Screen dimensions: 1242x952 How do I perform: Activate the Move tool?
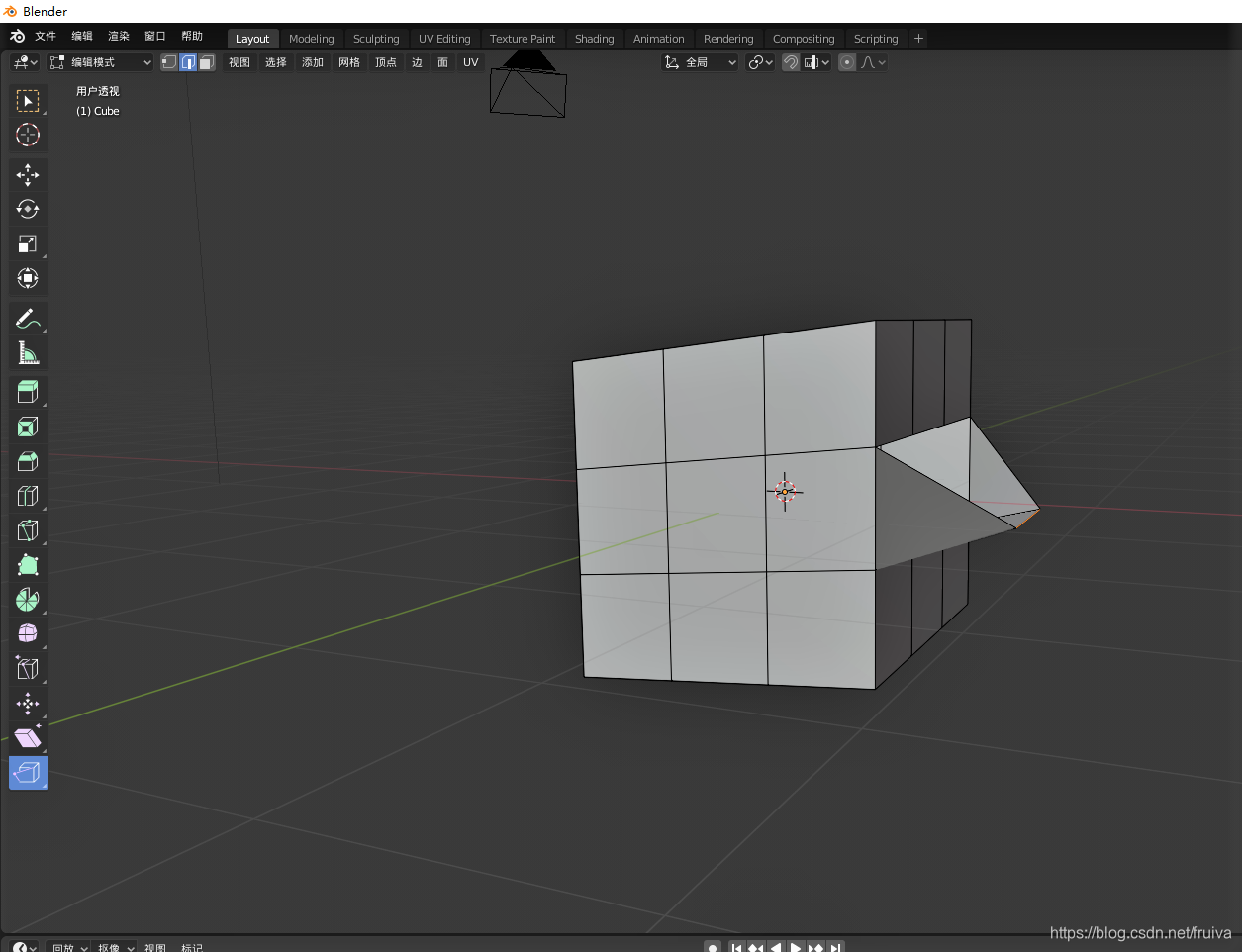pos(28,175)
